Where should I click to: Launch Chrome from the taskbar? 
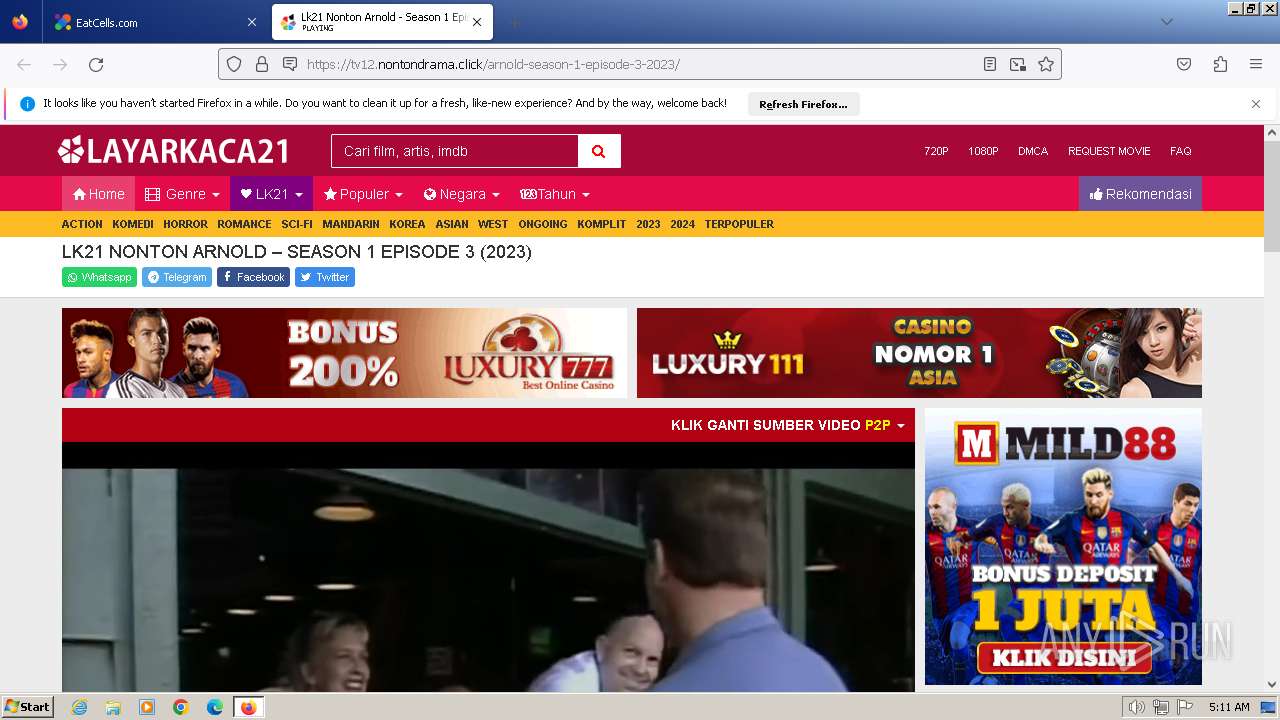pos(181,707)
